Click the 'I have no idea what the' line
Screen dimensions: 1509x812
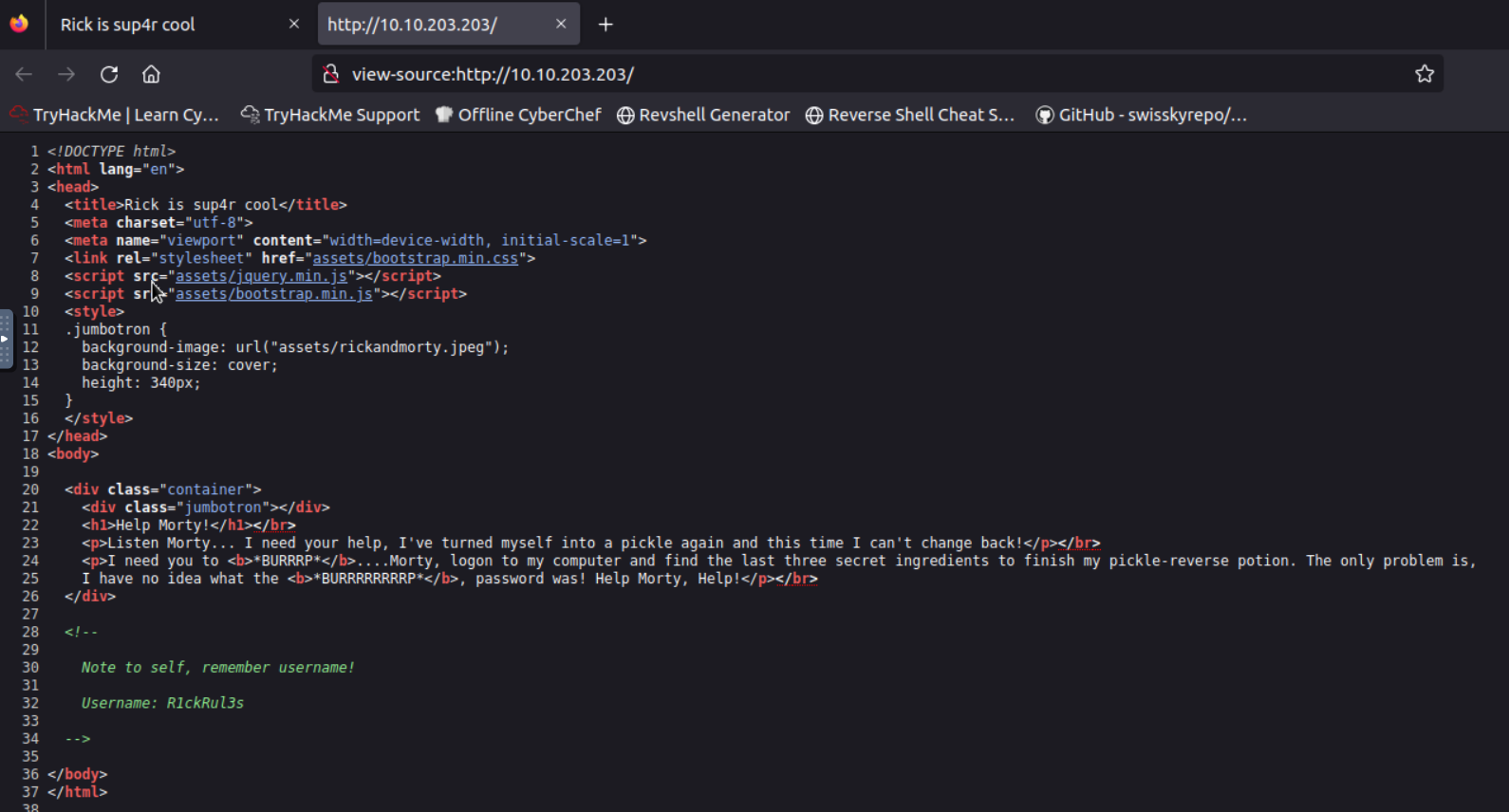tap(450, 579)
